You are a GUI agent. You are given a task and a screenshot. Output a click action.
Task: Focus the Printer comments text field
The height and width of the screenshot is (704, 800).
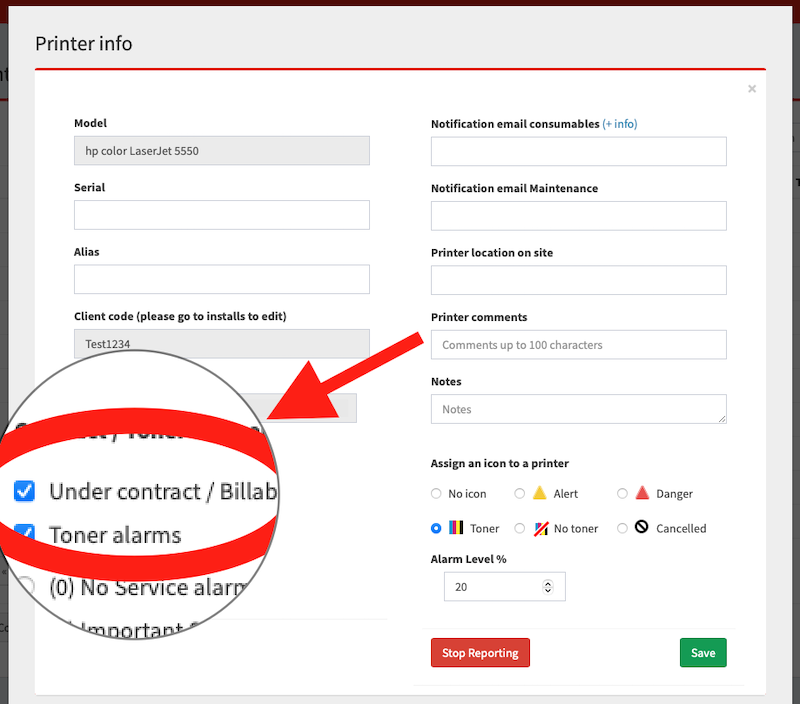point(578,345)
